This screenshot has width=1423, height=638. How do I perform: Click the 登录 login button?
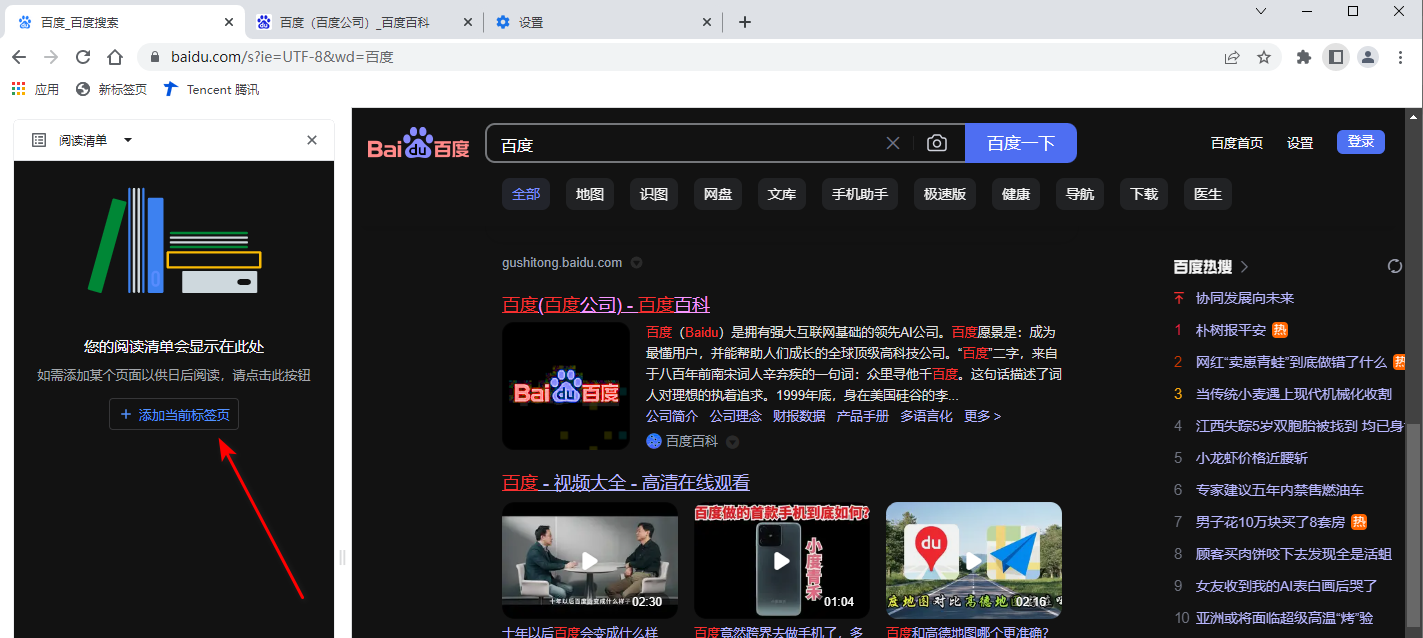coord(1361,142)
